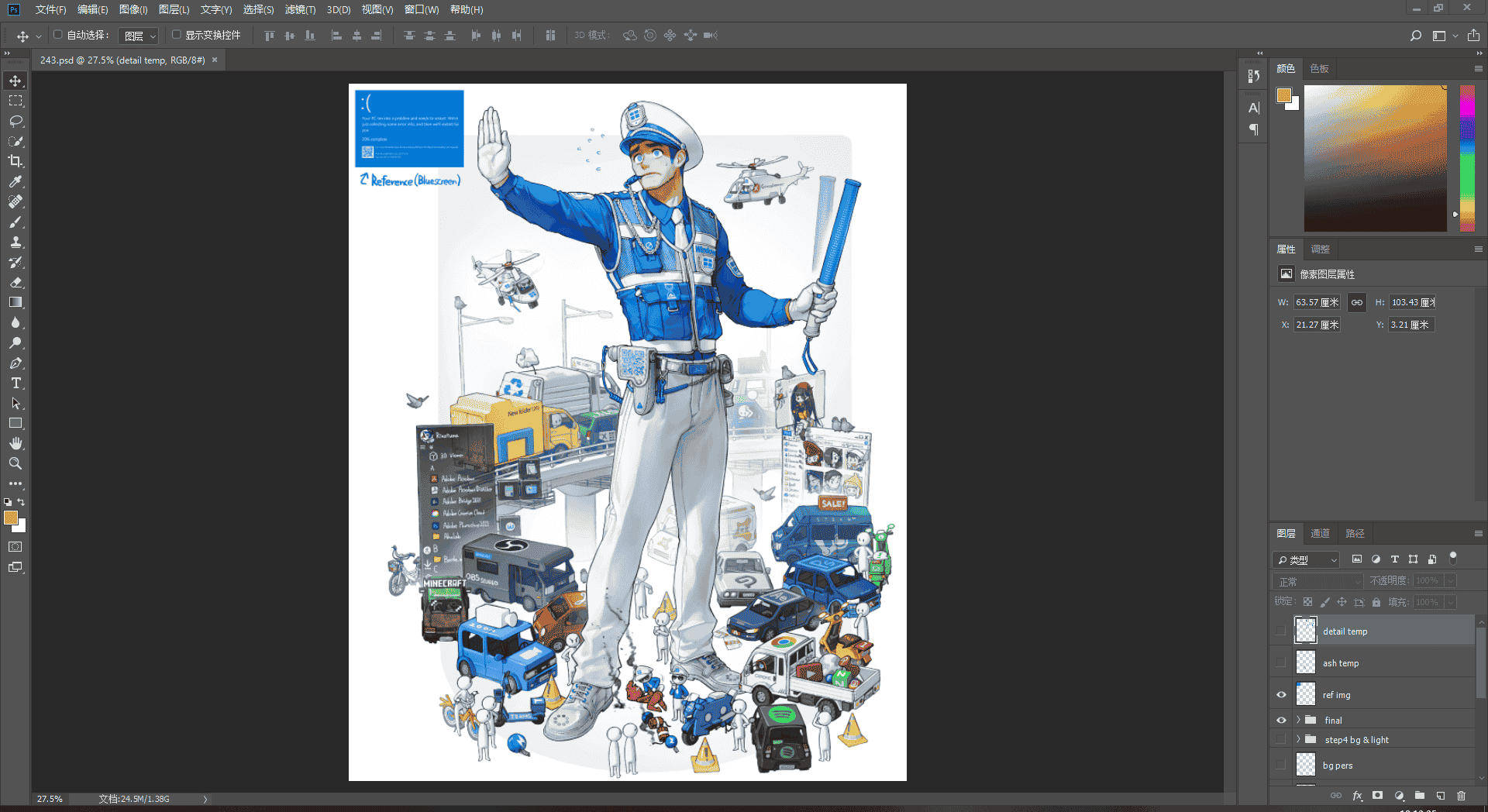This screenshot has height=812, width=1488.
Task: Add a layer mask
Action: pos(1377,796)
